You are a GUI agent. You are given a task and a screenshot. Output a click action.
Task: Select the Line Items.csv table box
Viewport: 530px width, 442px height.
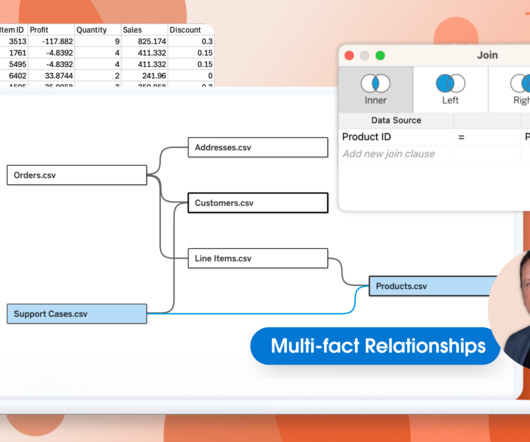point(258,258)
